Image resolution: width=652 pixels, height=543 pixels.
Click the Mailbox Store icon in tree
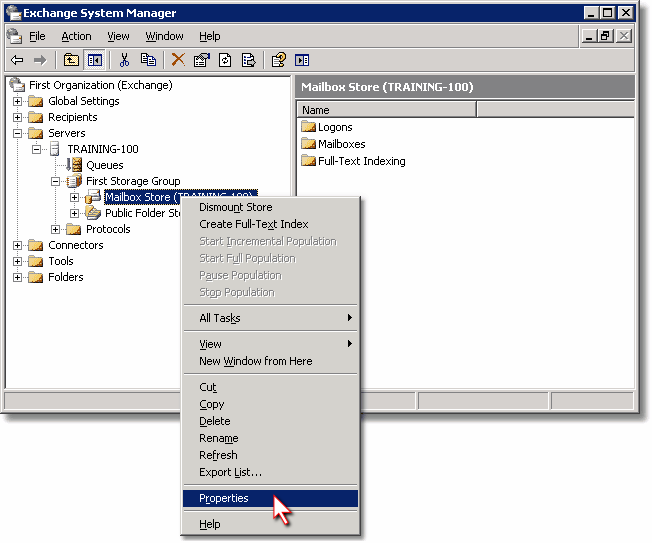click(x=93, y=197)
